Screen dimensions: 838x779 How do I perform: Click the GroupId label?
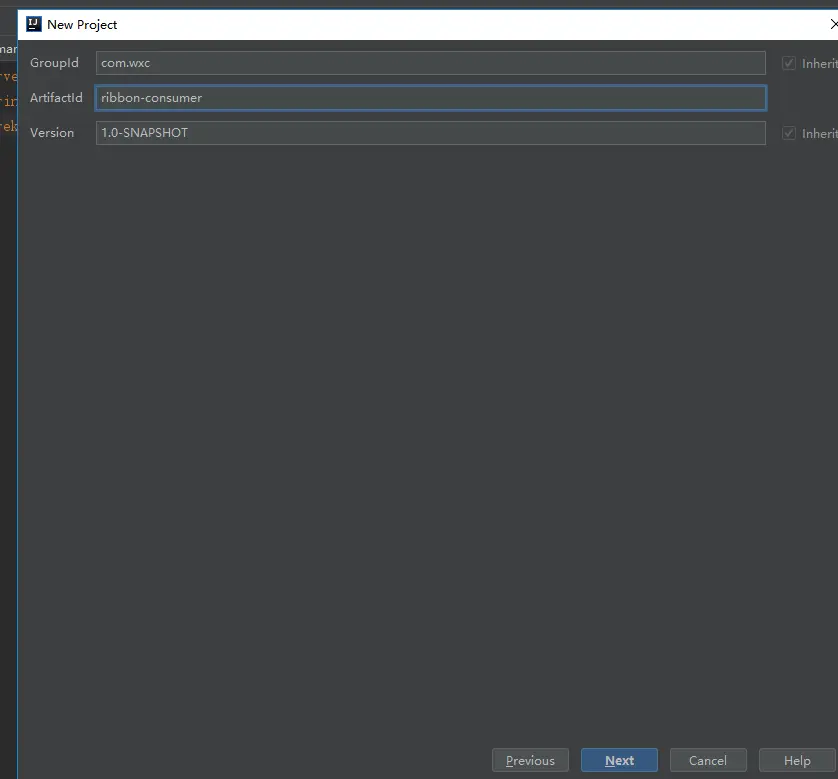[x=55, y=63]
